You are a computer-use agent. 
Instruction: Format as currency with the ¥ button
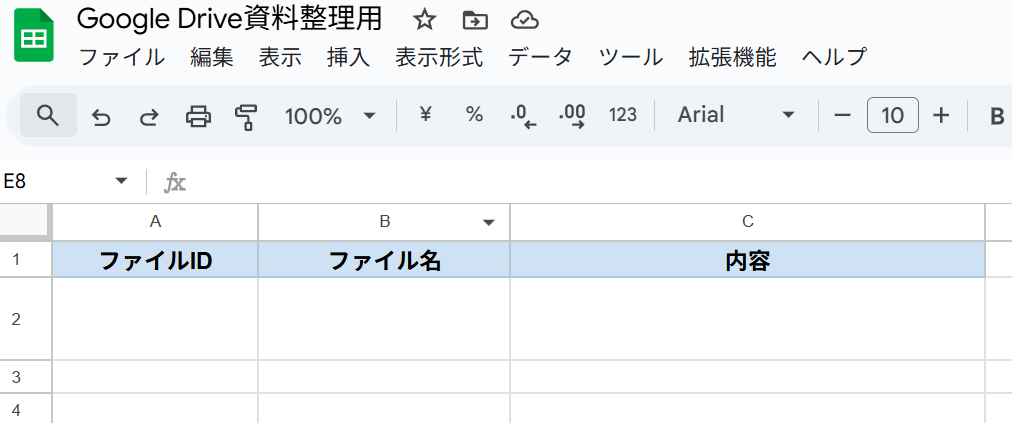425,115
